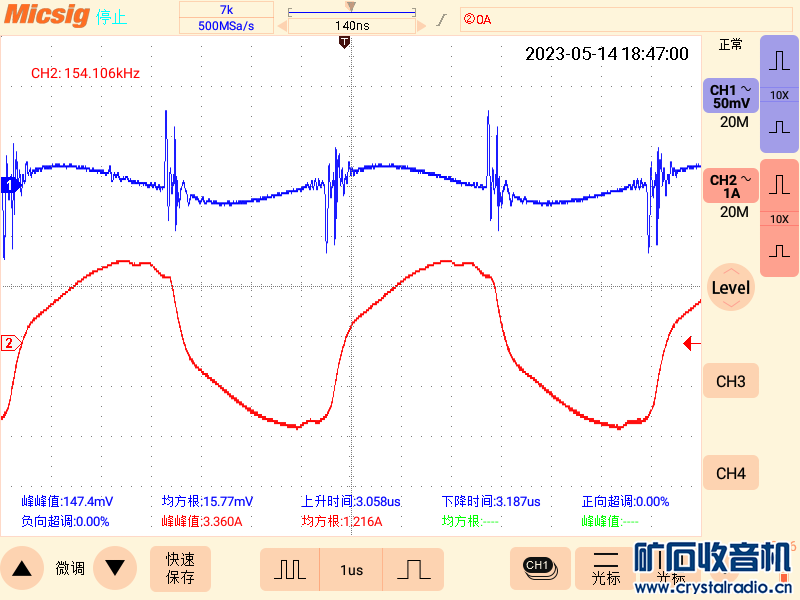Increase timebase with the single-pulse icon
Screen dimensions: 800x600
[x=413, y=569]
